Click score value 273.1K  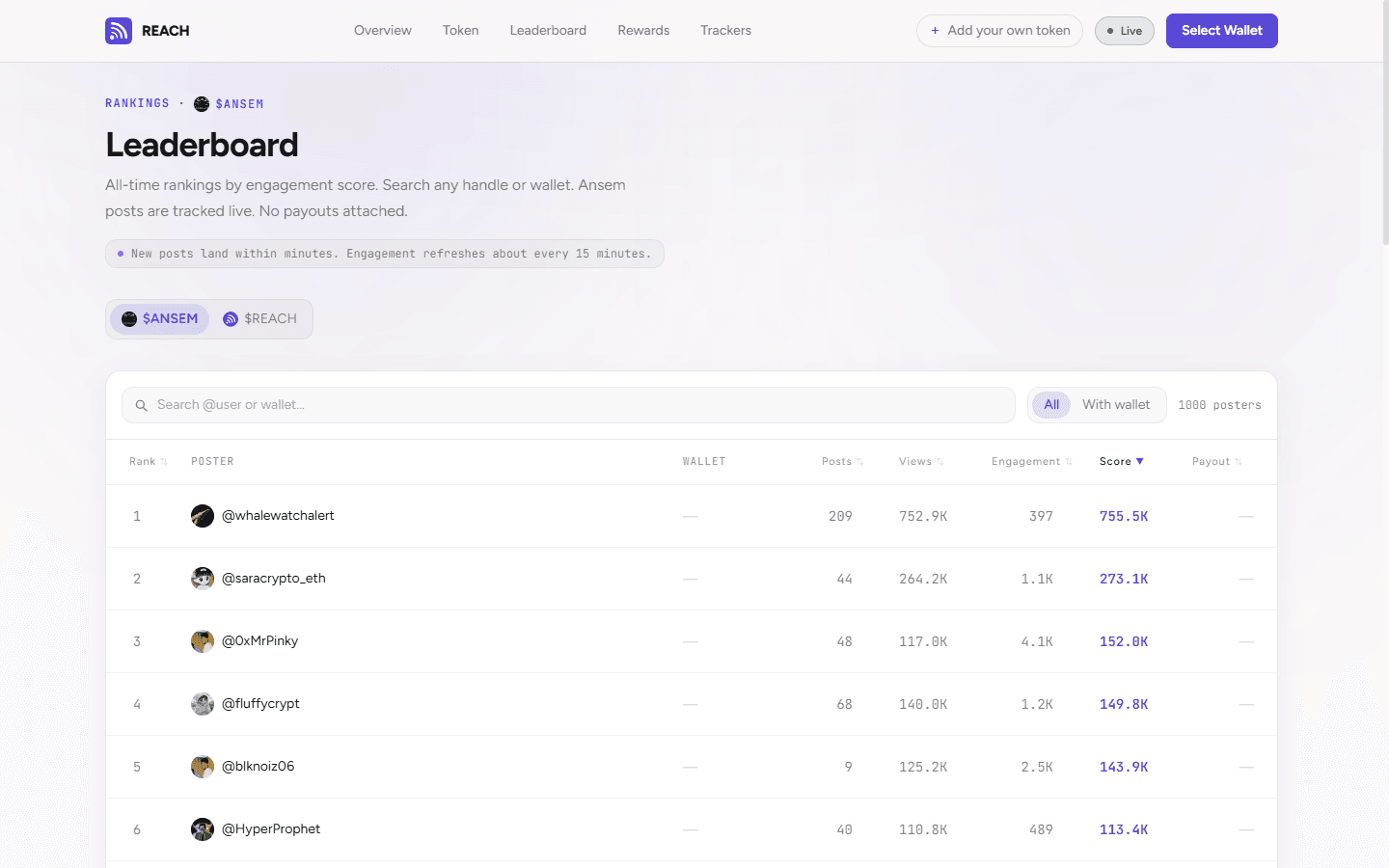point(1124,580)
